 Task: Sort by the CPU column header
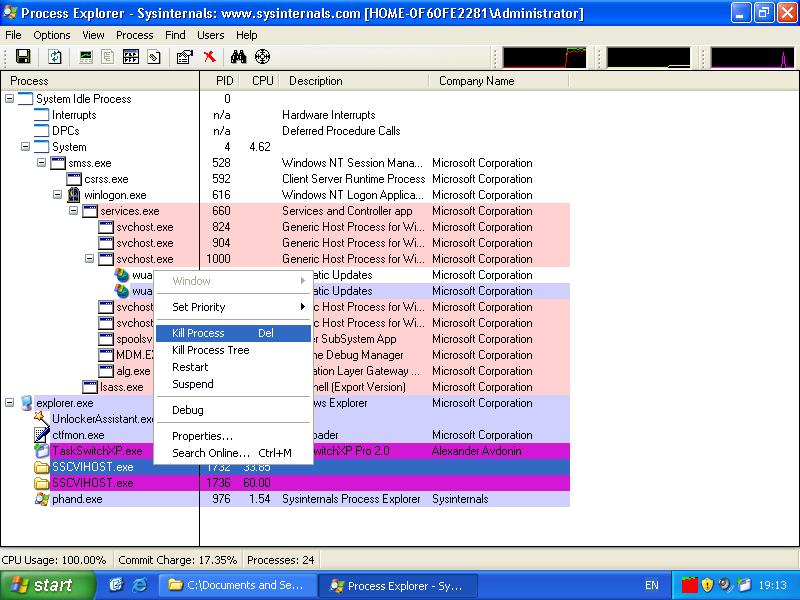coord(260,81)
